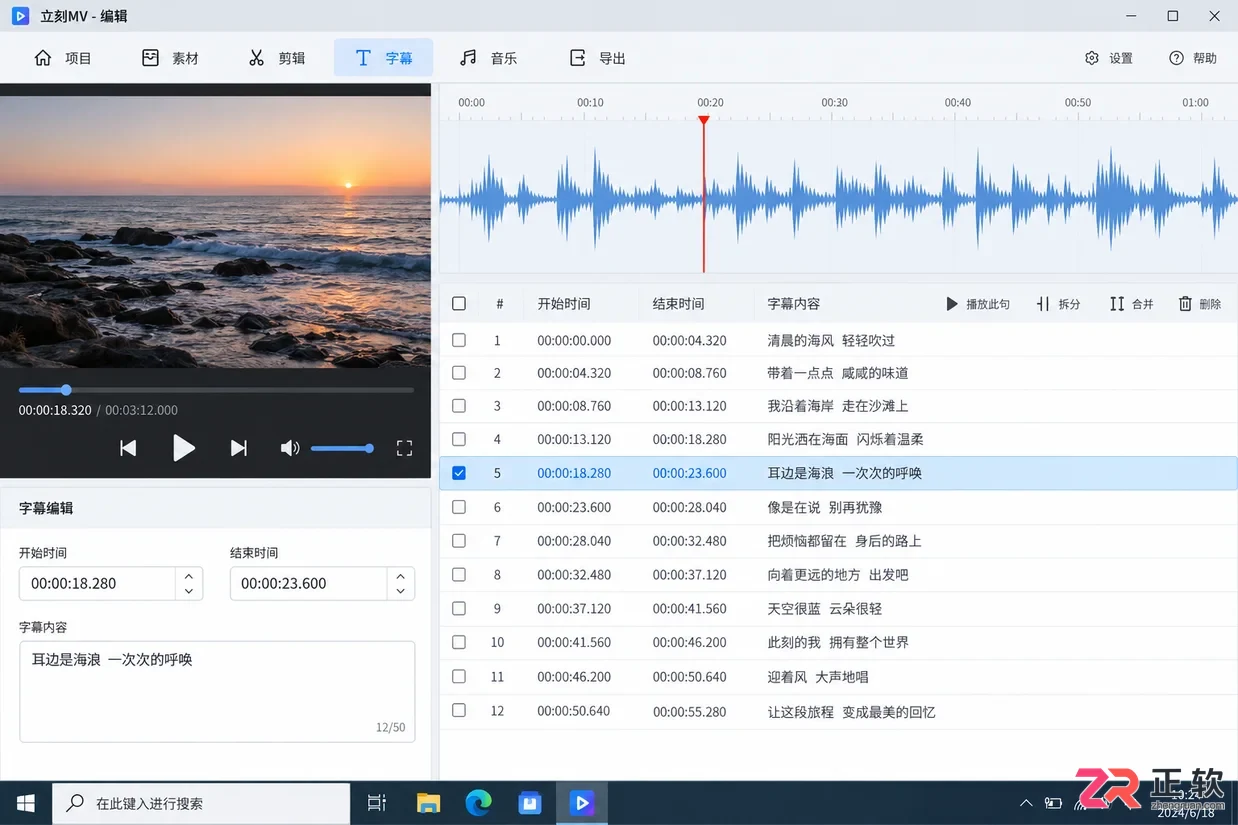
Task: Launch File Explorer from taskbar
Action: 428,803
